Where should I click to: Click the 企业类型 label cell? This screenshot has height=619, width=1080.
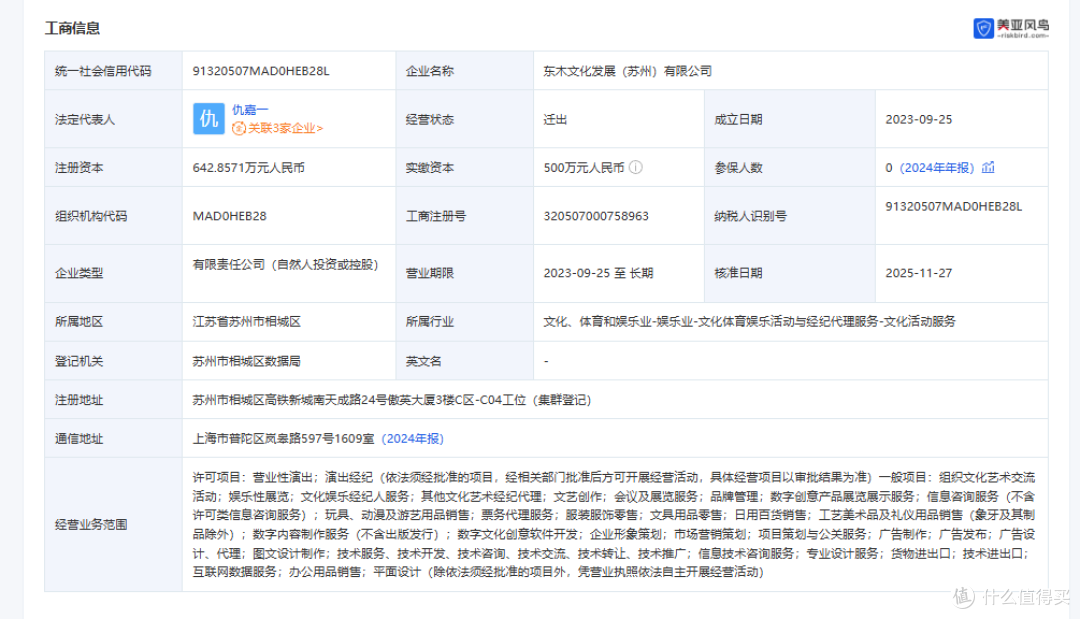coord(114,273)
